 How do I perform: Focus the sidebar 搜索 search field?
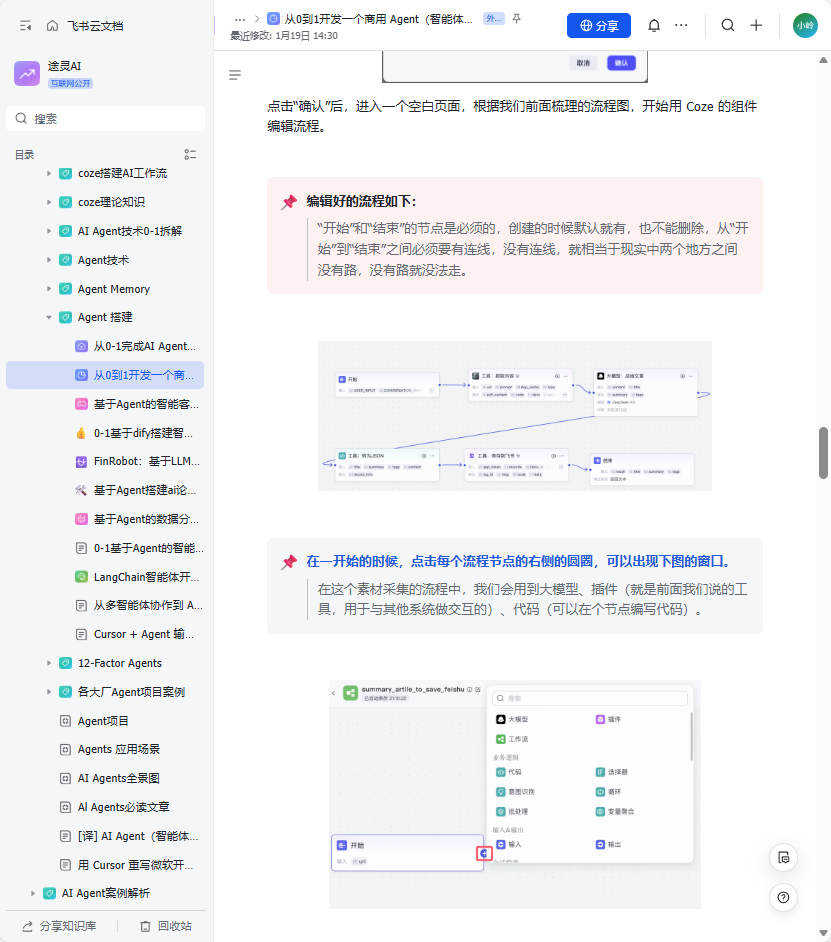tap(105, 118)
